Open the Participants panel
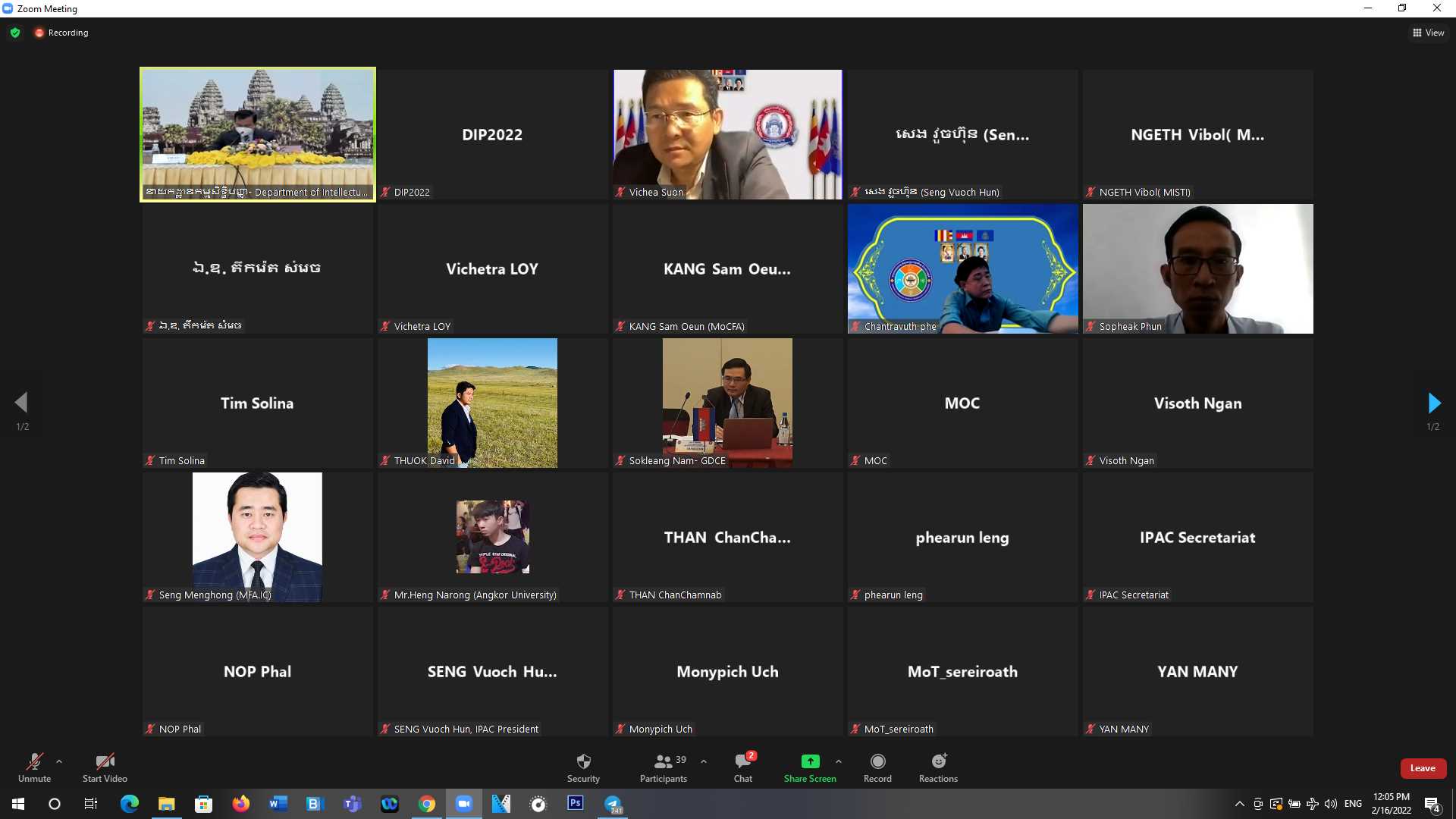Image resolution: width=1456 pixels, height=819 pixels. [664, 767]
